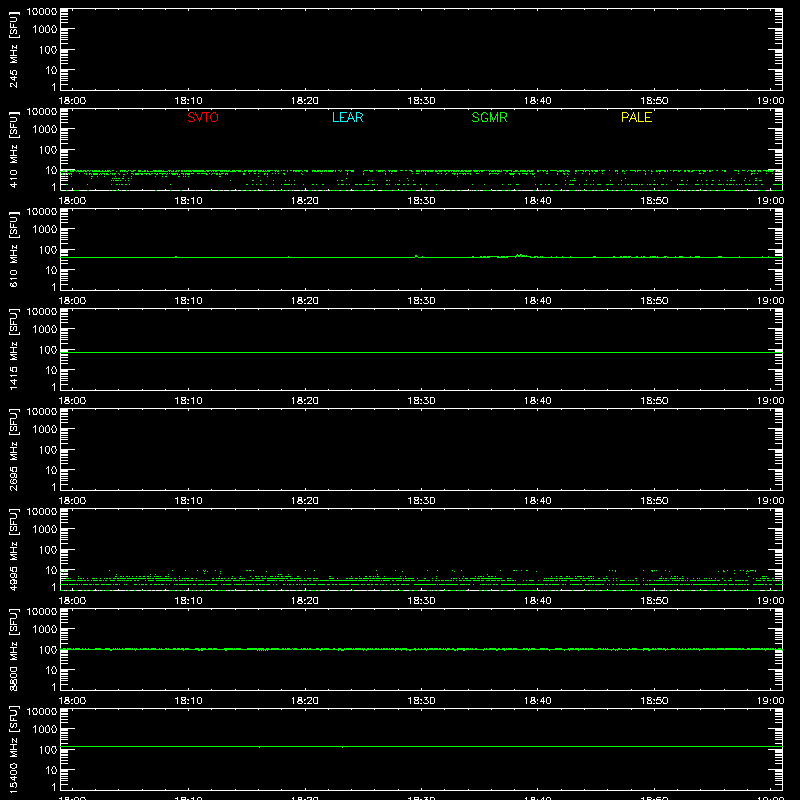Click 18:10 tick label under 410 MHz plot
This screenshot has width=800, height=800.
coord(188,201)
